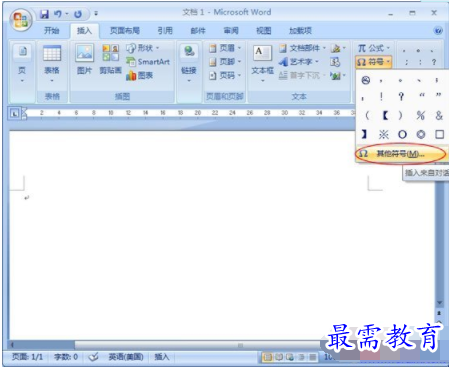Viewport: 449px width, 368px height.
Task: Insert the exclamation mark from symbol grid
Action: 382,97
